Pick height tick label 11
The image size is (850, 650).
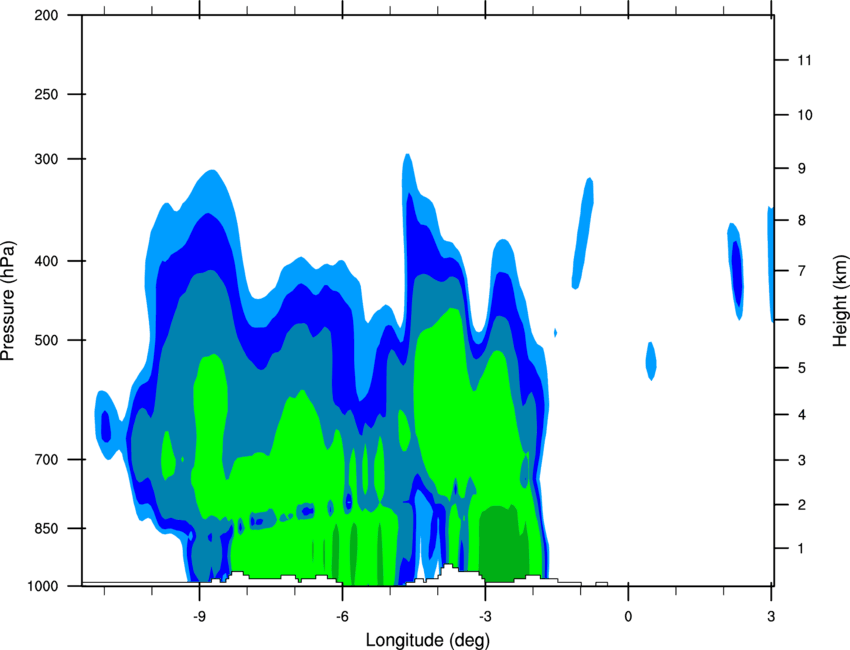(804, 60)
